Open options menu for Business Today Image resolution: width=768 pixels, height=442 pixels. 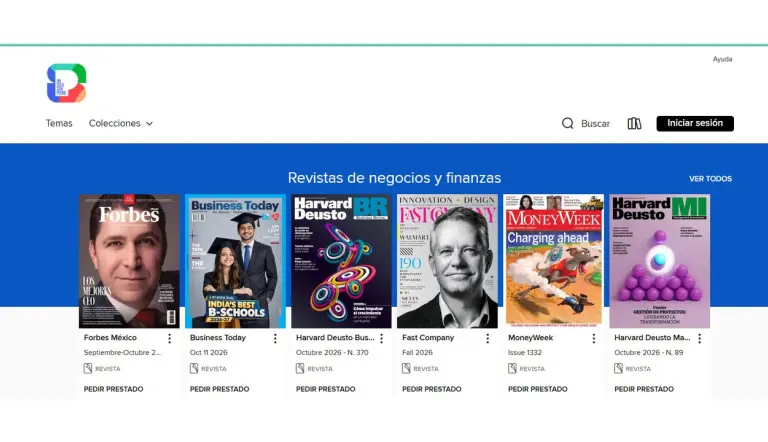click(x=275, y=338)
